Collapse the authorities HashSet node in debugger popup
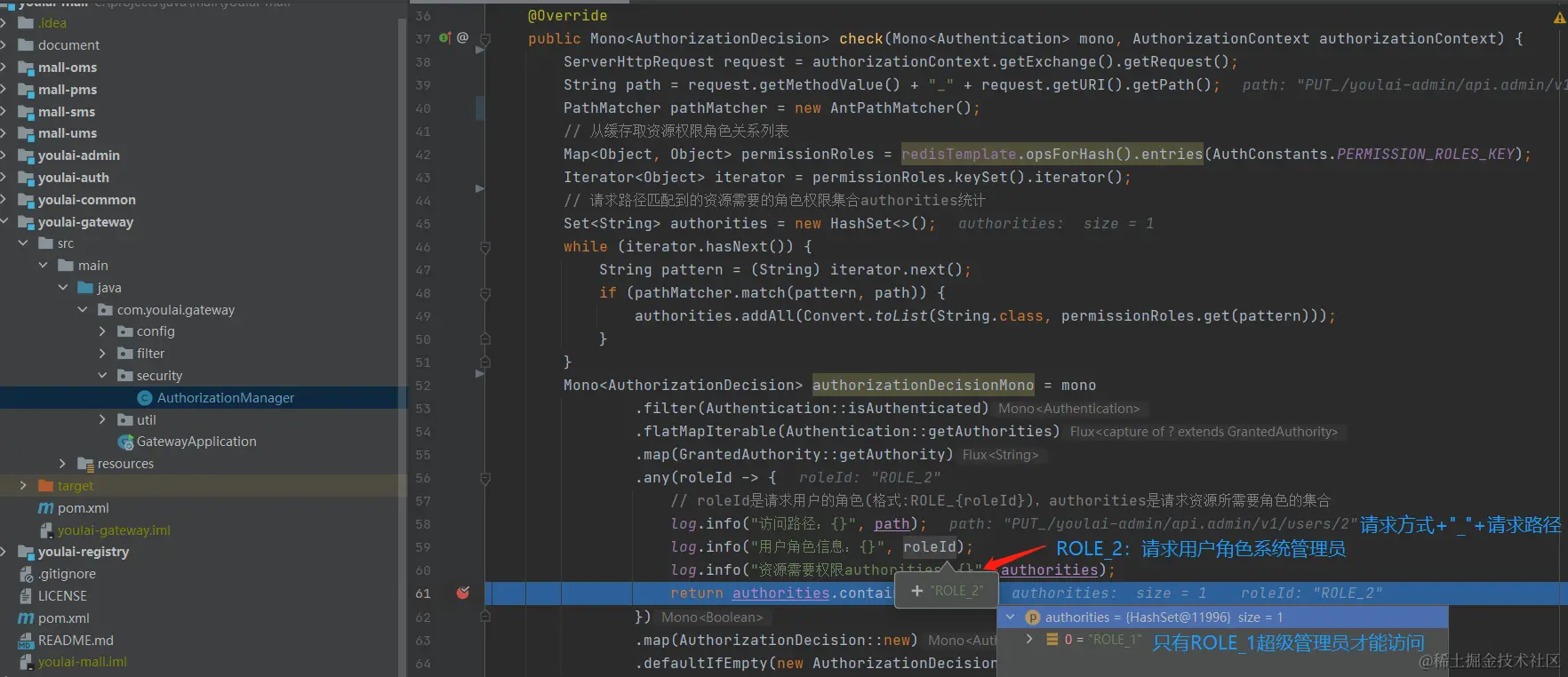 click(x=1011, y=617)
